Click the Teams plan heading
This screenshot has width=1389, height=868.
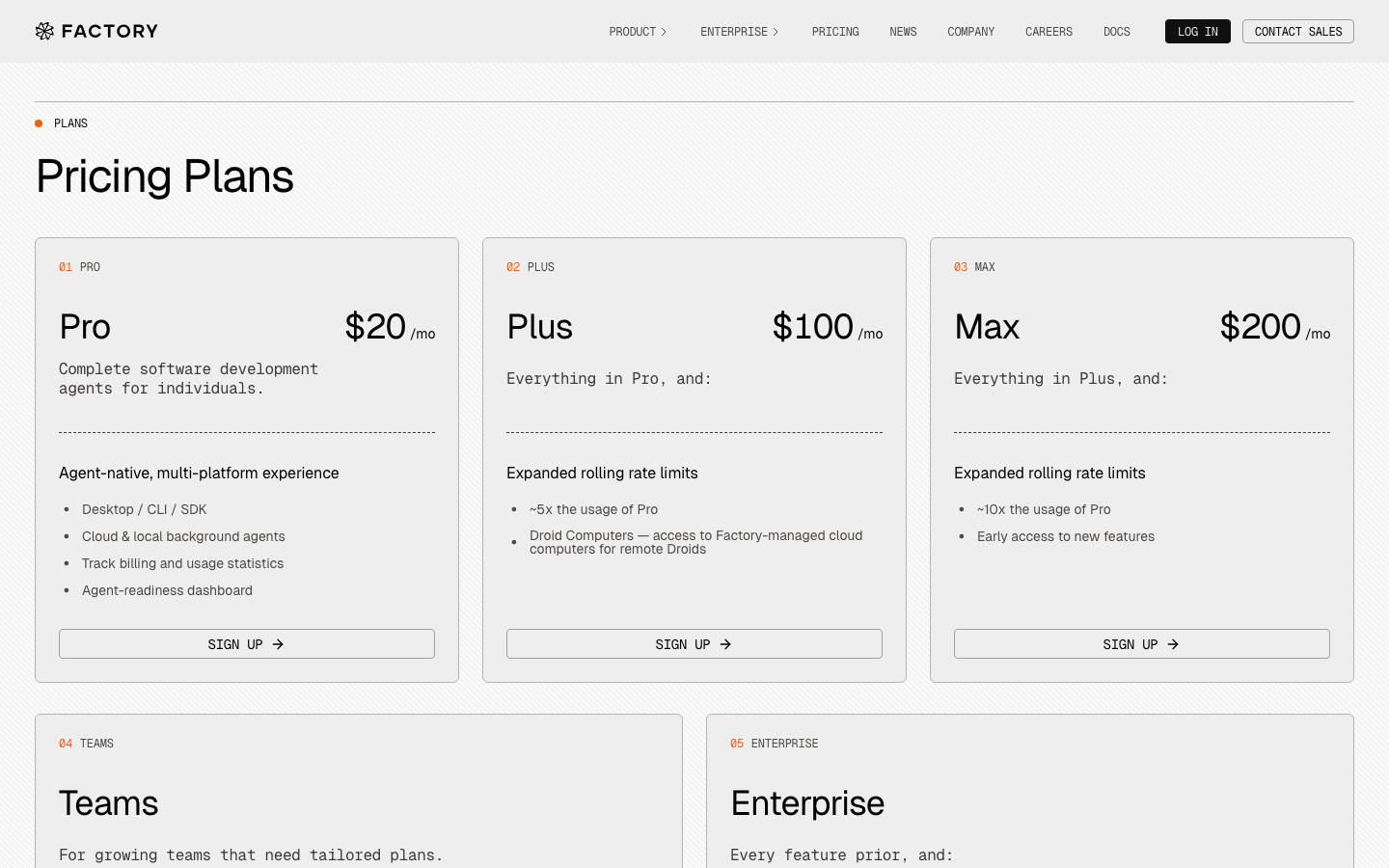109,803
